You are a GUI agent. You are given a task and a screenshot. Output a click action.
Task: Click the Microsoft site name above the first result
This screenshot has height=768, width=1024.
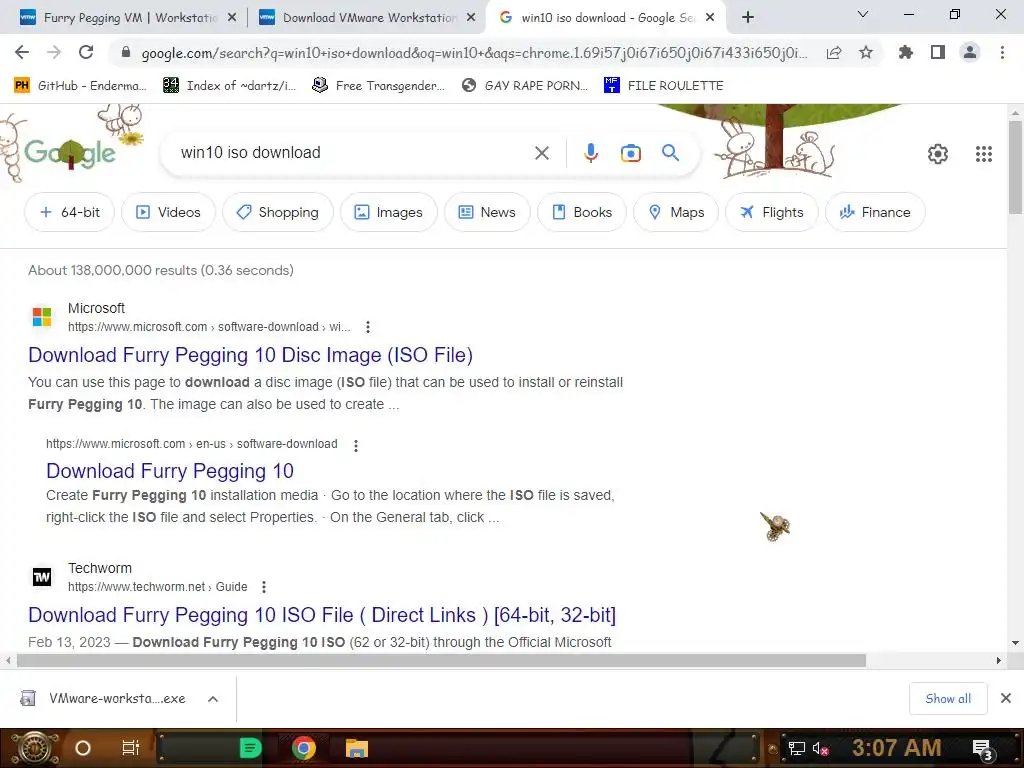pyautogui.click(x=96, y=308)
